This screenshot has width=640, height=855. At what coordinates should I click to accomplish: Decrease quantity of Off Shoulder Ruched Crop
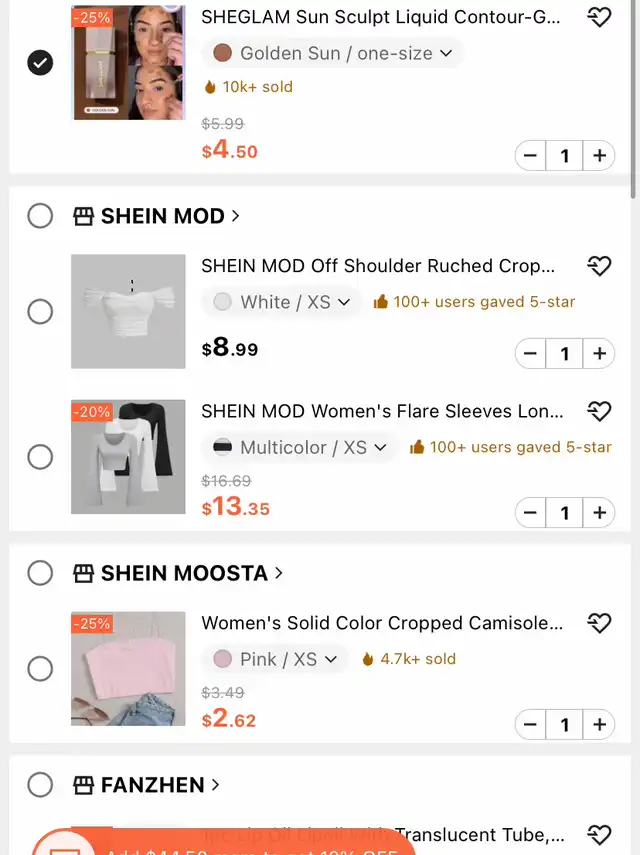click(x=531, y=353)
